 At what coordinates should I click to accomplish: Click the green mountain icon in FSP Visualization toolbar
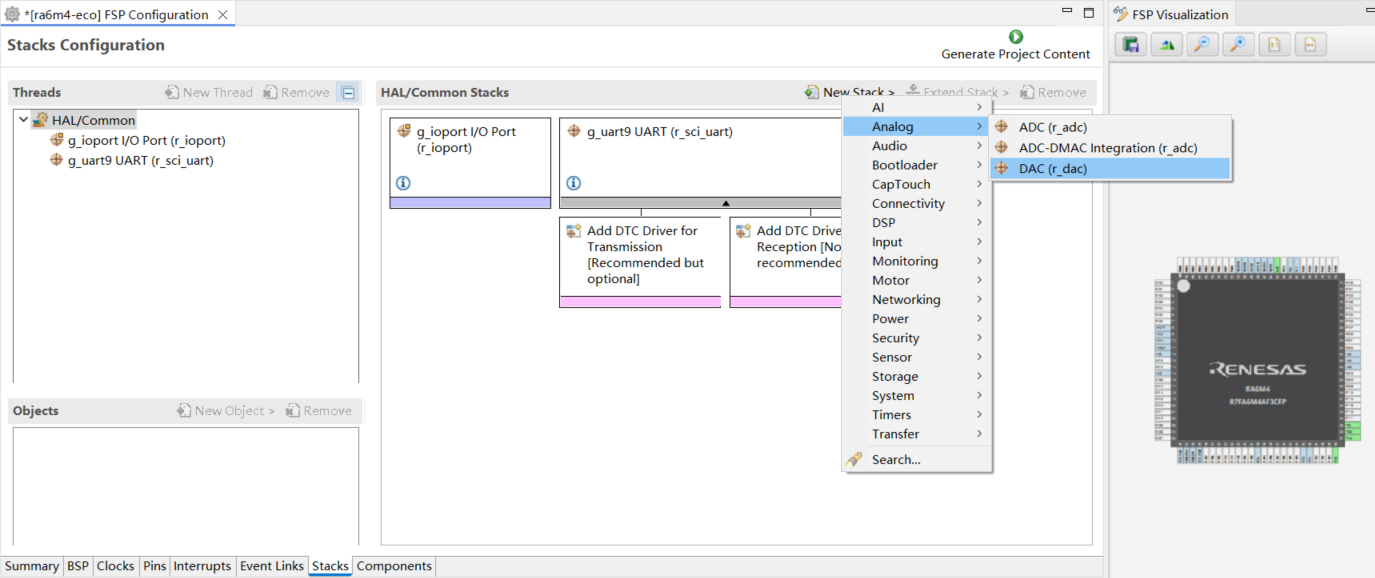[x=1167, y=45]
